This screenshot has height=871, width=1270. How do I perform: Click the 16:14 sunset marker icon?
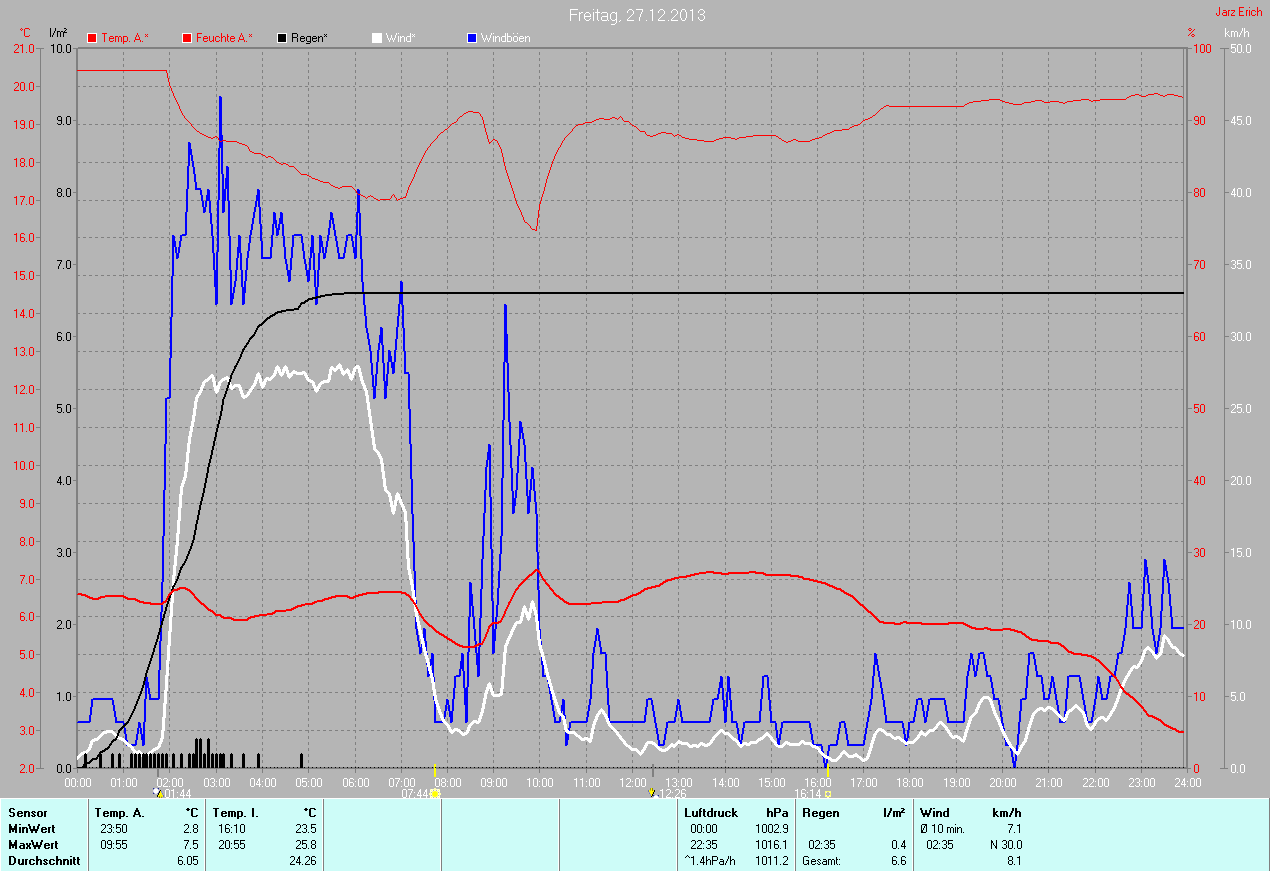[x=828, y=793]
